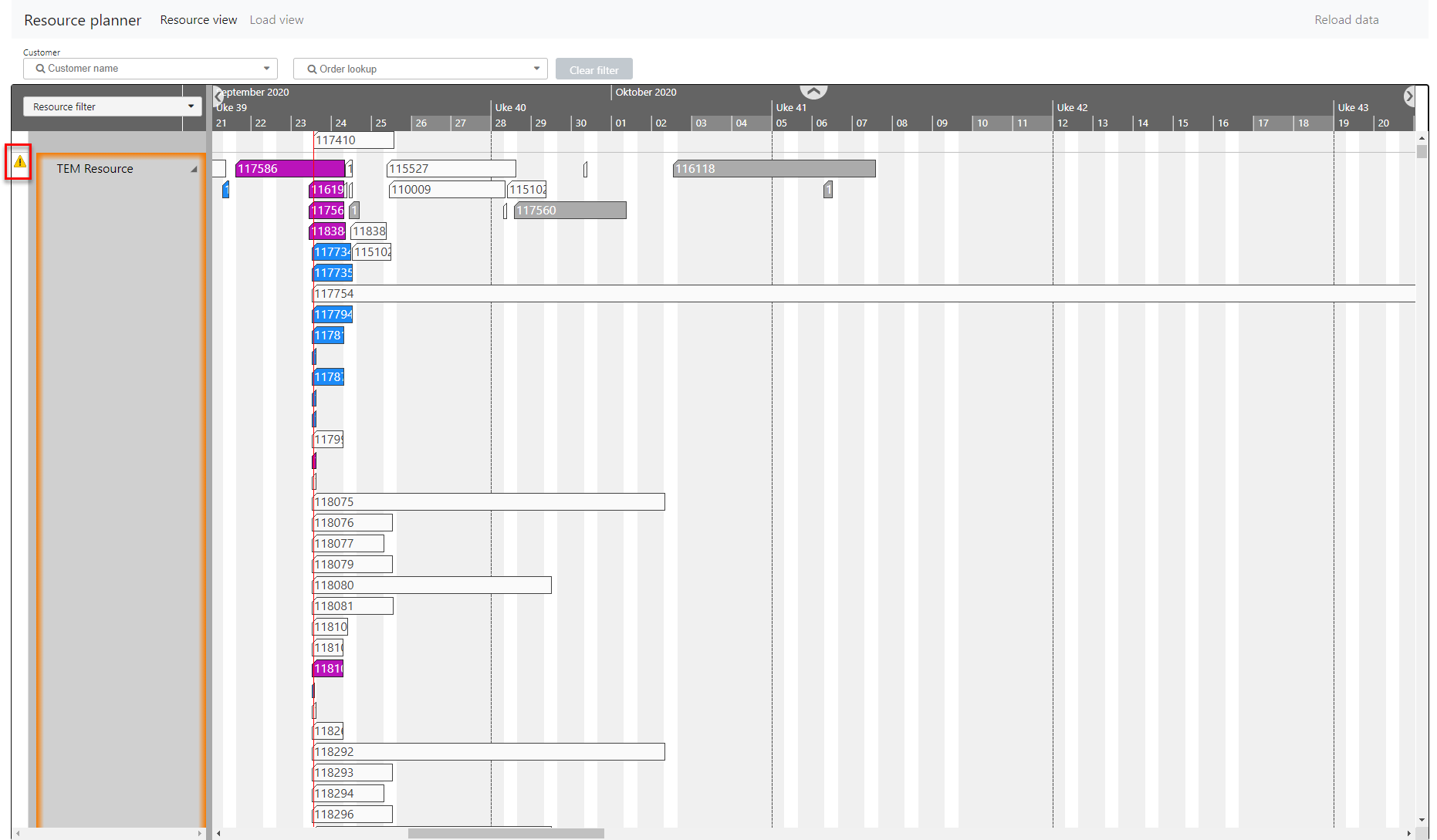Expand the Resource filter dropdown
This screenshot has height=840, width=1437.
[x=191, y=106]
